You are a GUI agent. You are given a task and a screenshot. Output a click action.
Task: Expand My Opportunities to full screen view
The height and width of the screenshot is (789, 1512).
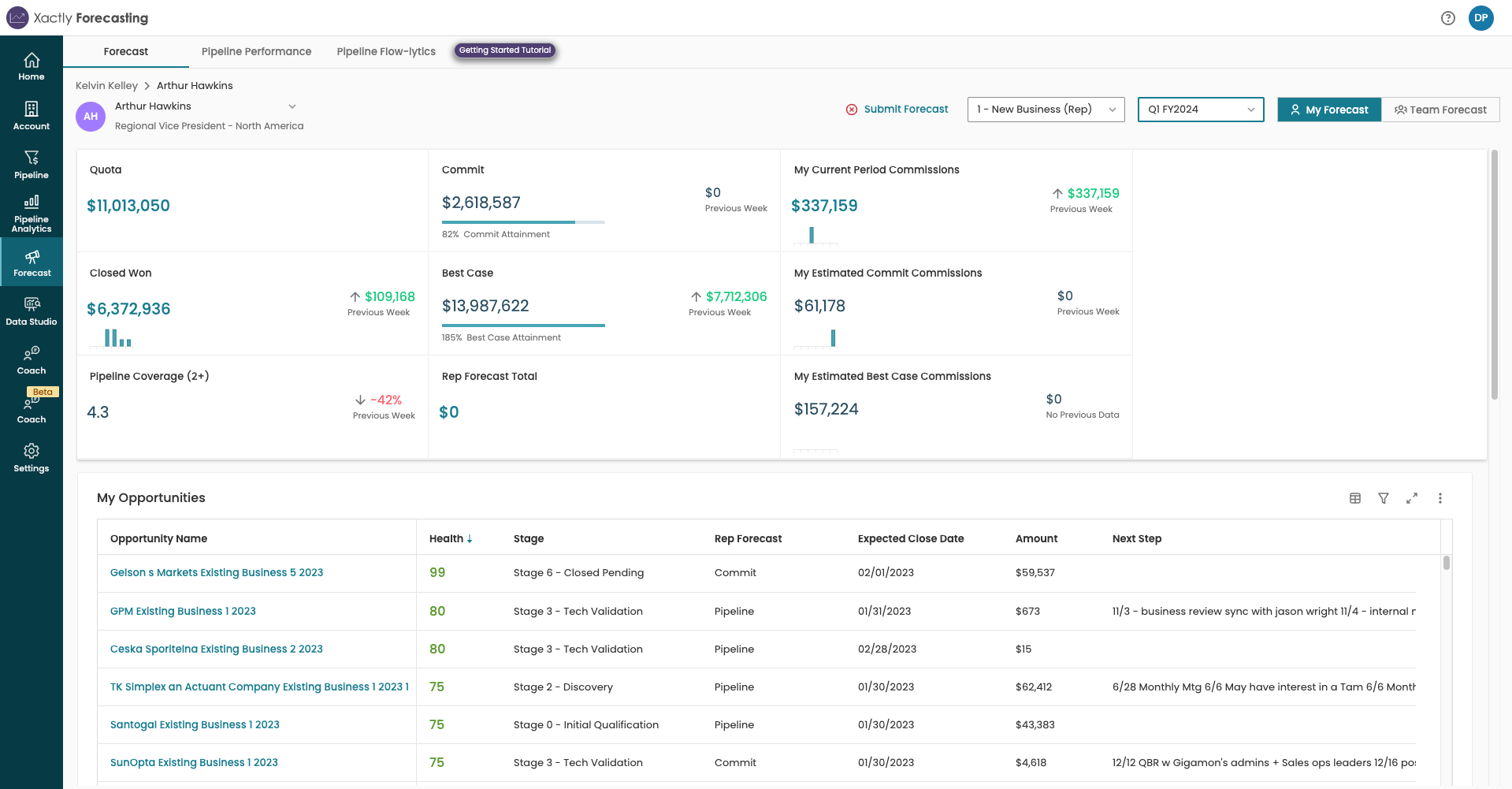pyautogui.click(x=1412, y=498)
